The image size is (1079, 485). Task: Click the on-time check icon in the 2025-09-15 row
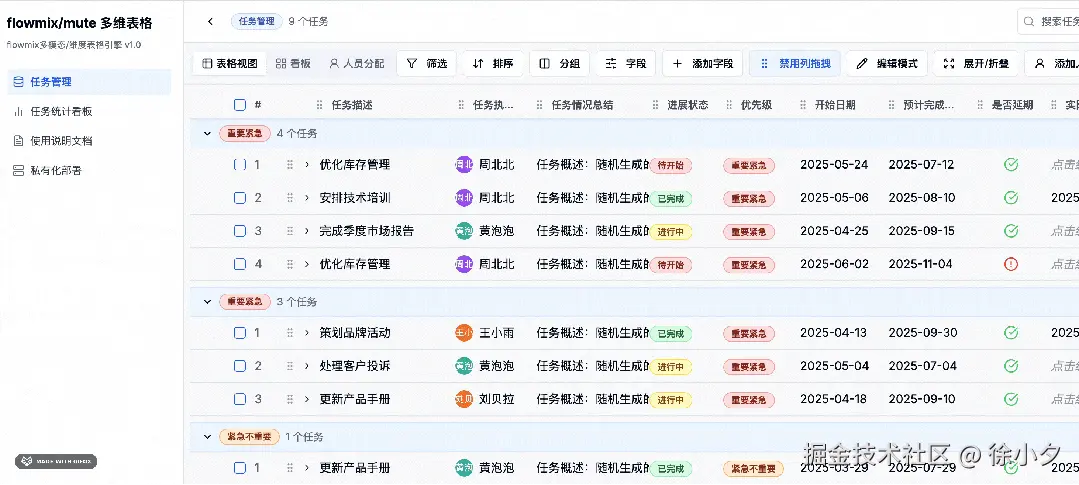click(1011, 231)
